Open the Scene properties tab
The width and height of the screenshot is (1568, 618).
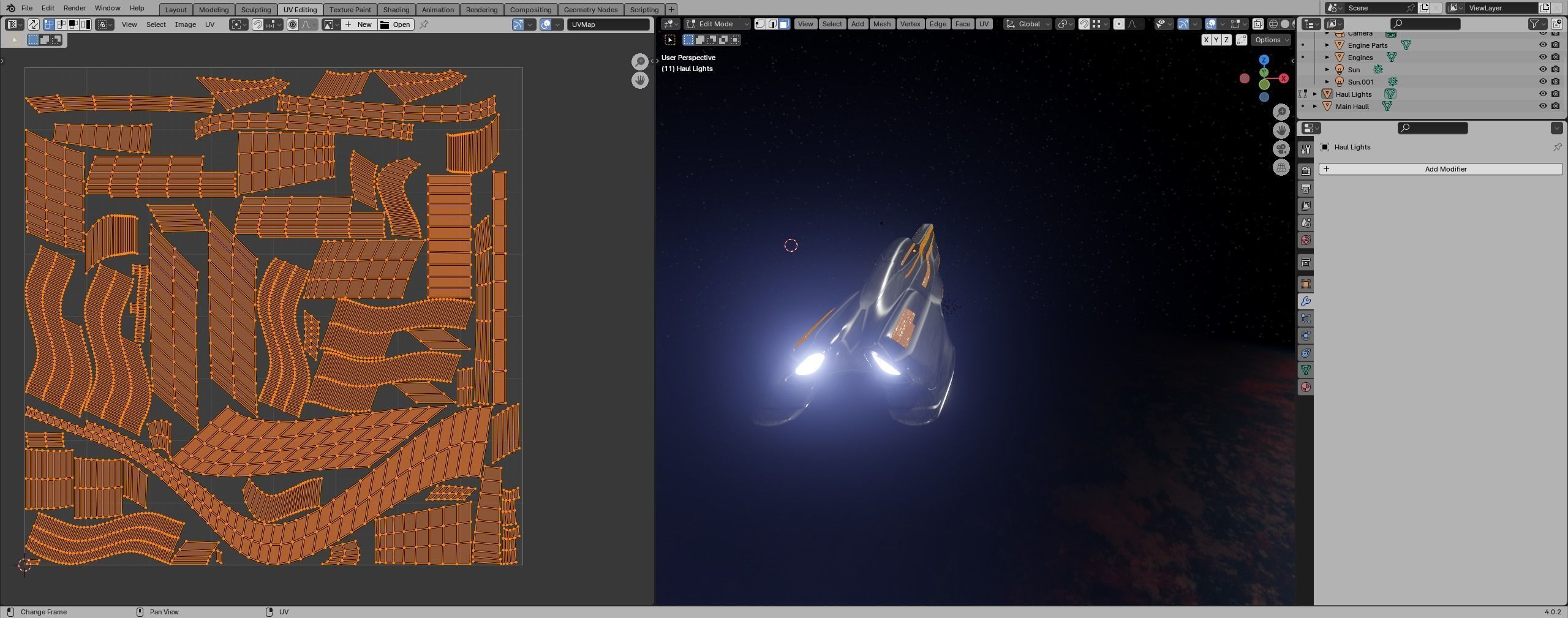[1305, 223]
